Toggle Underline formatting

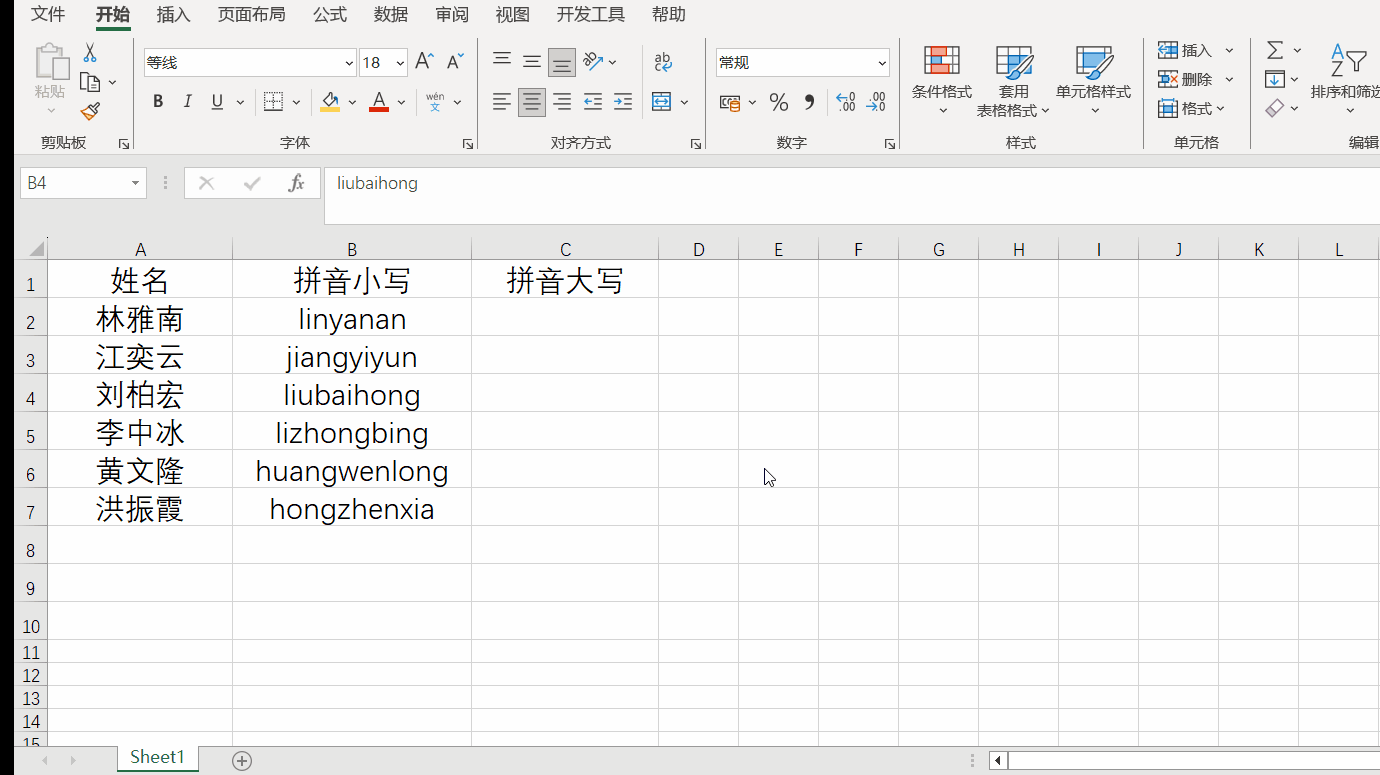coord(217,101)
